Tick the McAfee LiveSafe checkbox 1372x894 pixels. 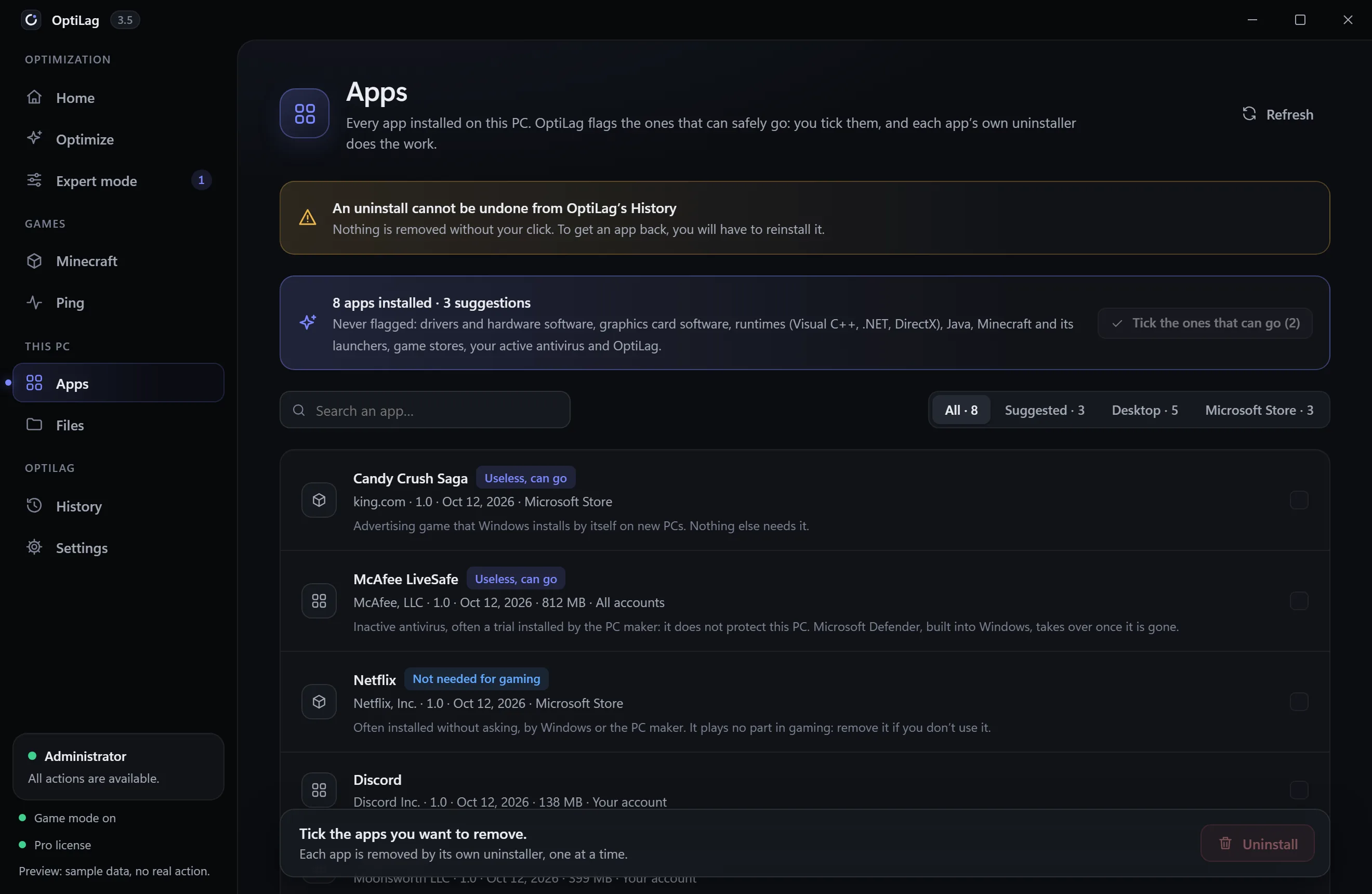click(1299, 601)
